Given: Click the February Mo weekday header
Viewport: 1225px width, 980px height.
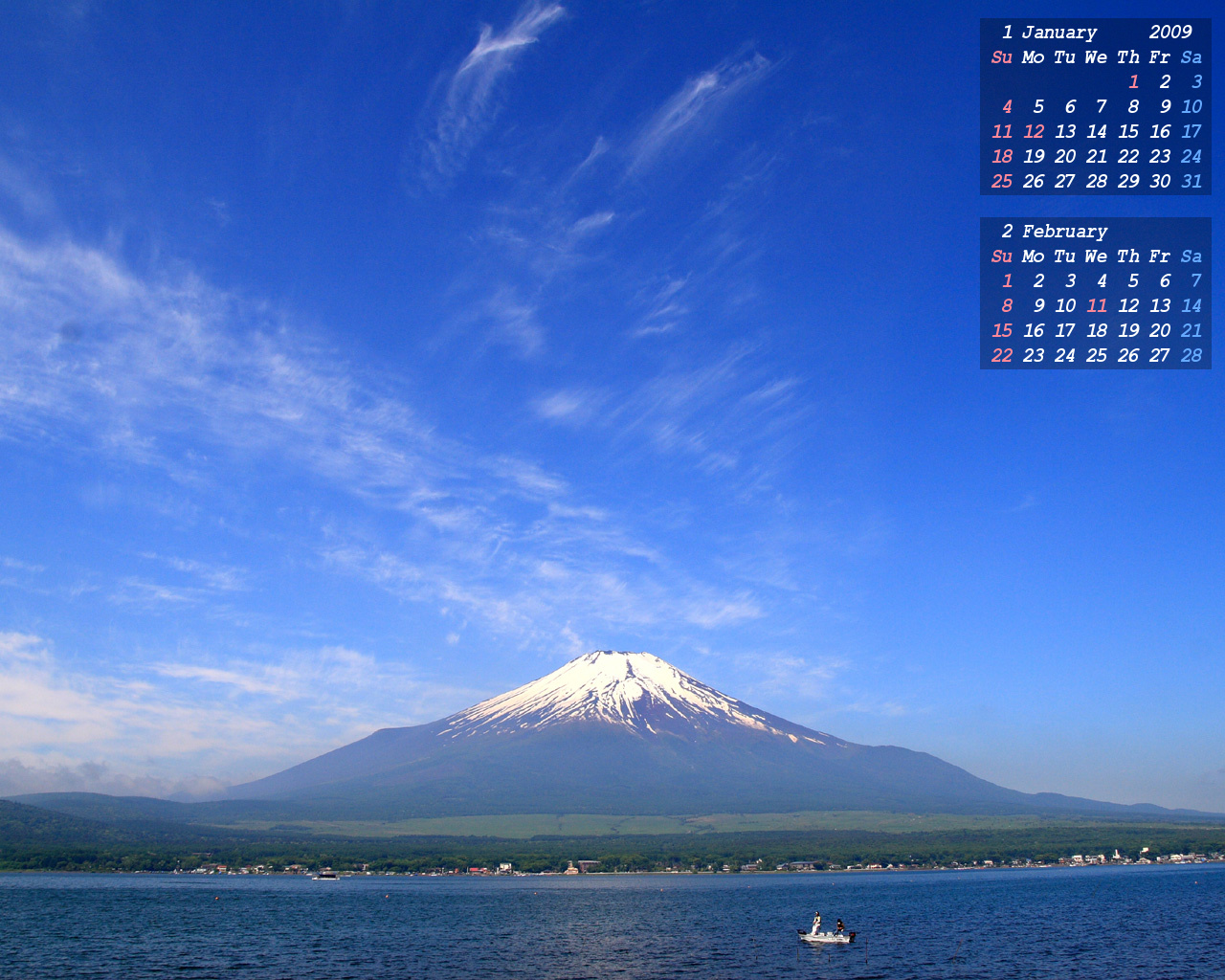Looking at the screenshot, I should [1034, 256].
